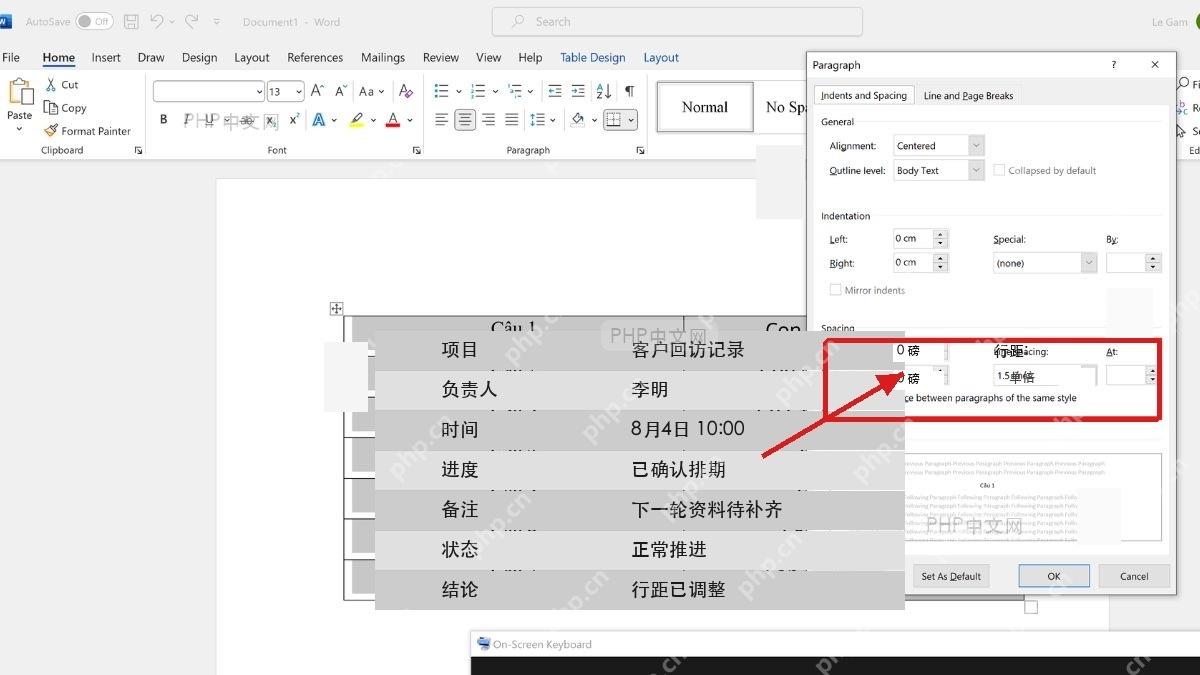Click Cancel in Paragraph dialog
The height and width of the screenshot is (675, 1200).
click(1134, 576)
